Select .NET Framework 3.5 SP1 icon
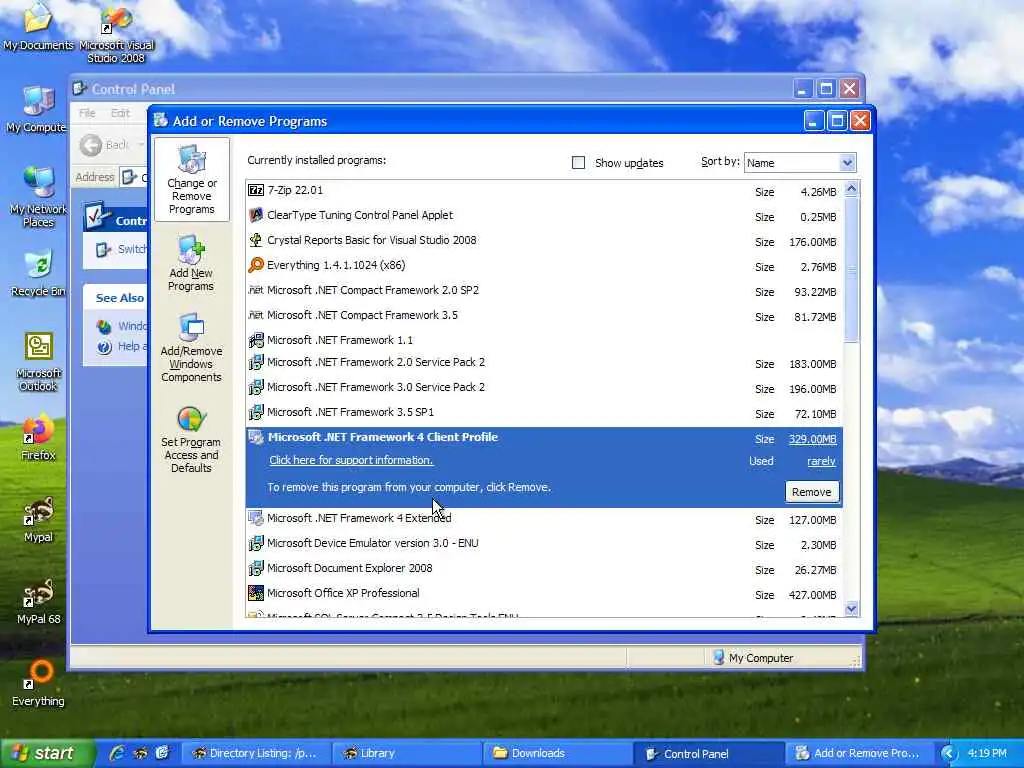This screenshot has height=768, width=1024. tap(256, 412)
